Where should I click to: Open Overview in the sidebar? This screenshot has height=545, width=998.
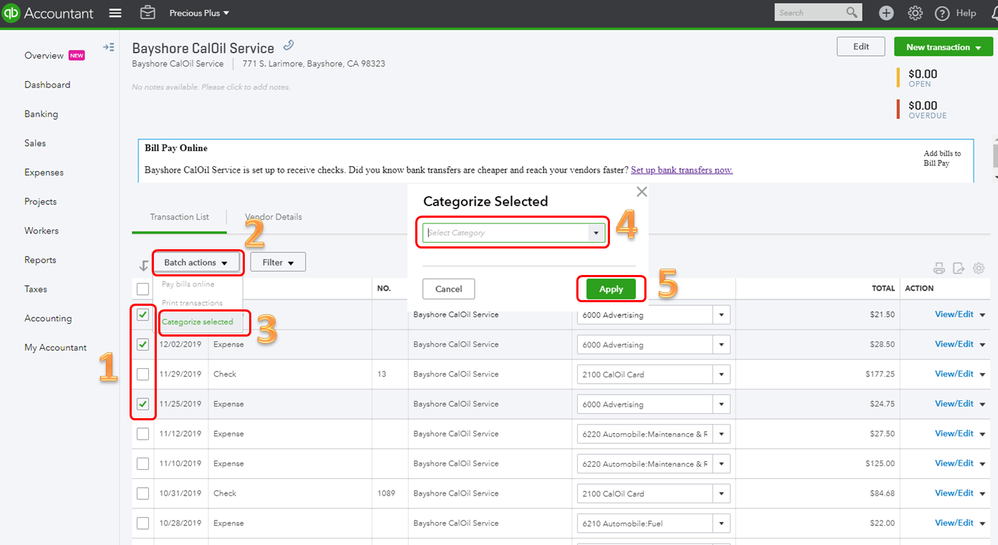(x=44, y=55)
